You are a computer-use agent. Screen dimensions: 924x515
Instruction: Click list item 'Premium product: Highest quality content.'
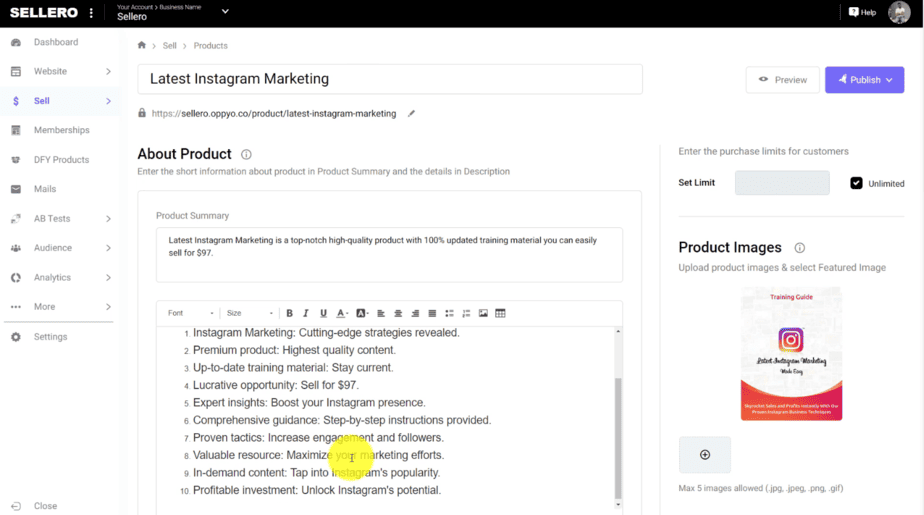coord(294,350)
